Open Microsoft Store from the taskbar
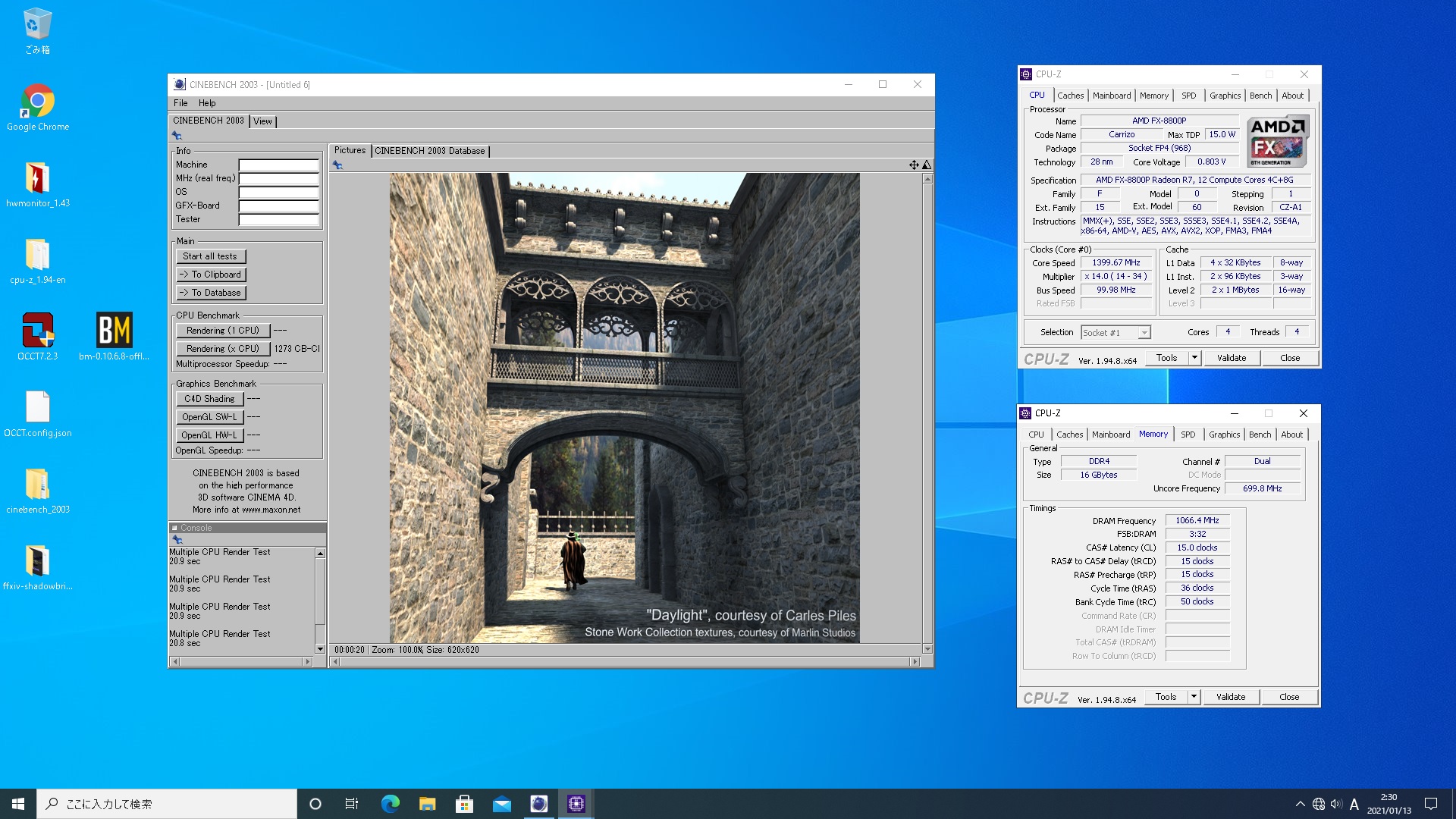 464,804
